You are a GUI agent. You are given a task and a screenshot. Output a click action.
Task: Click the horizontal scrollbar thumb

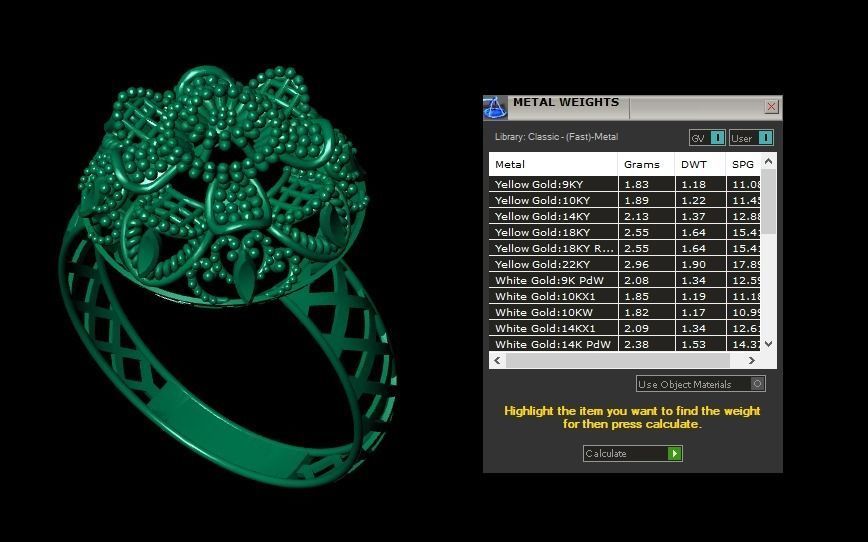618,360
